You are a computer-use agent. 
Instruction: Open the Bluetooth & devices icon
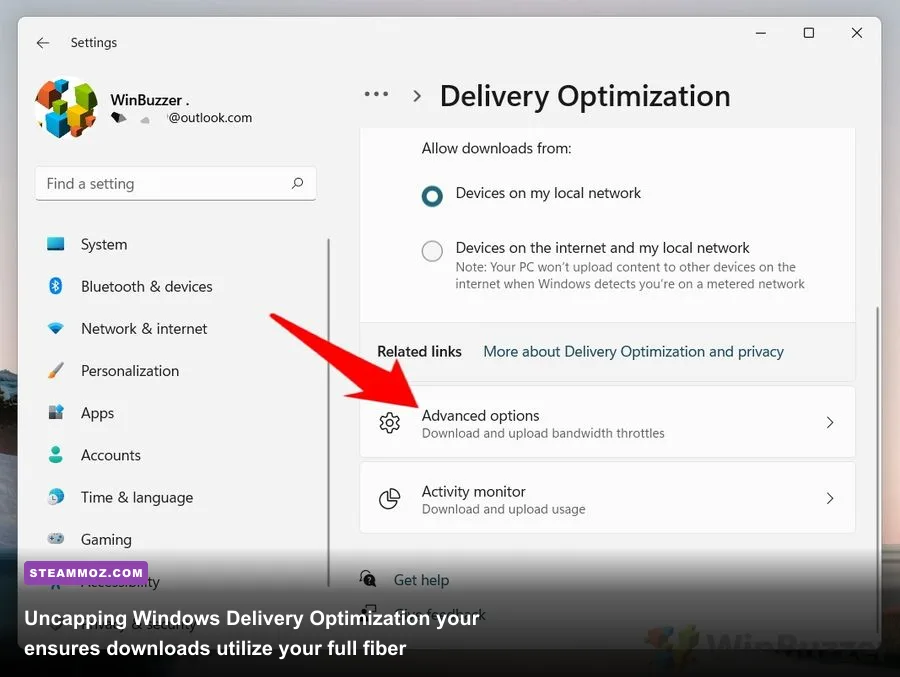click(56, 286)
